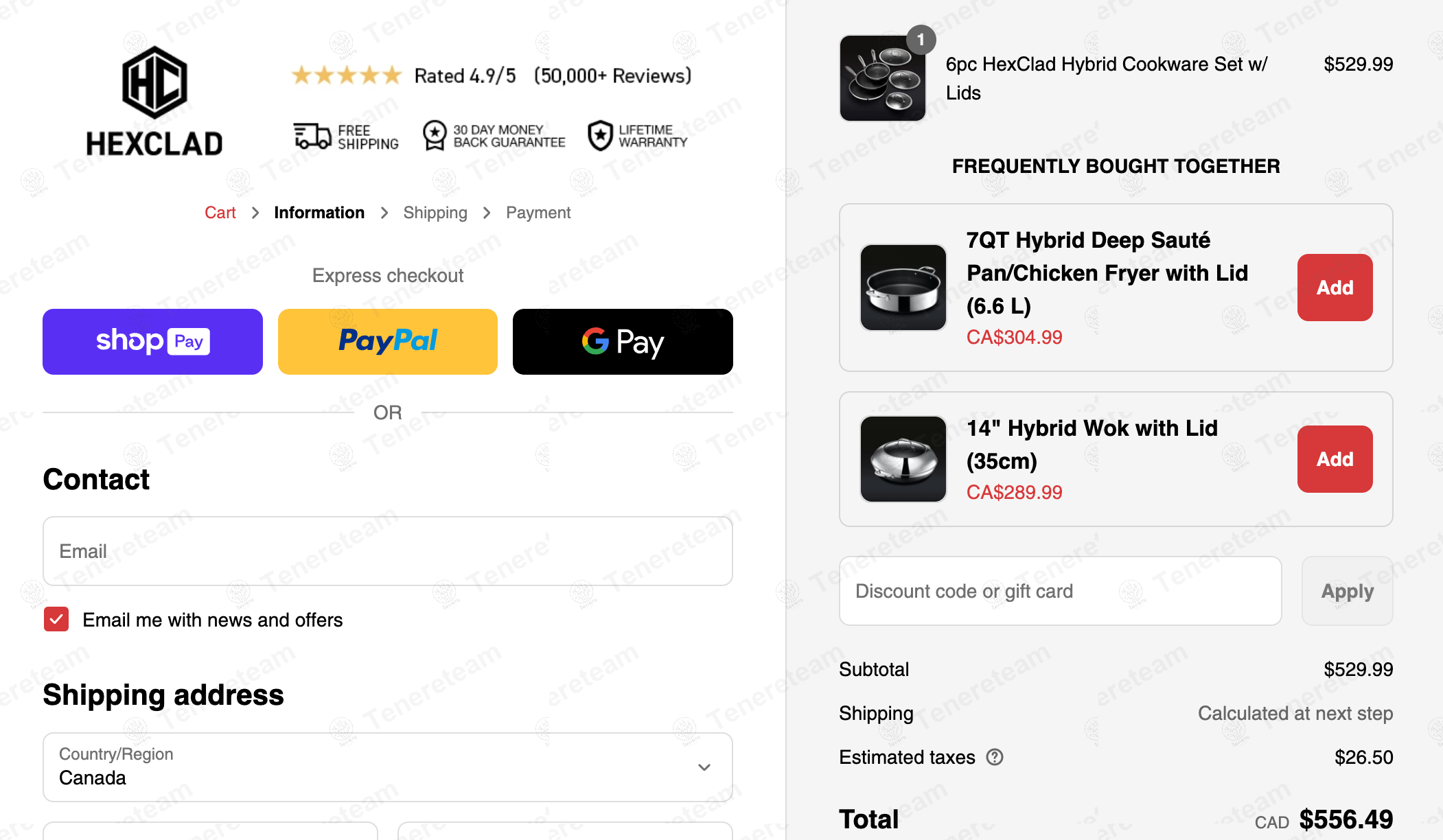Screen dimensions: 1443x840
Task: Pay with Shop Pay express checkout
Action: click(x=152, y=342)
